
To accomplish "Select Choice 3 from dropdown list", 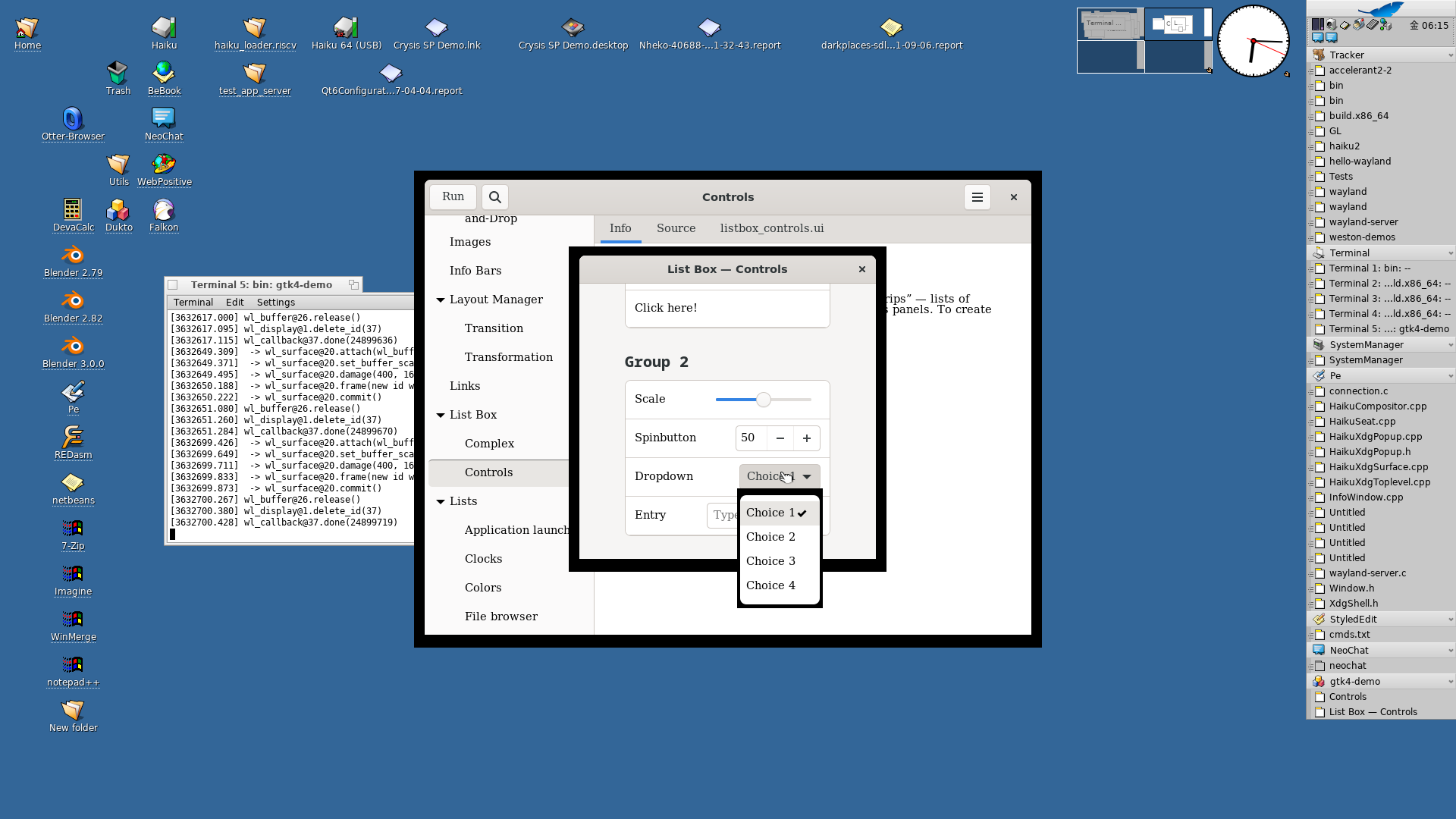I will tap(770, 561).
